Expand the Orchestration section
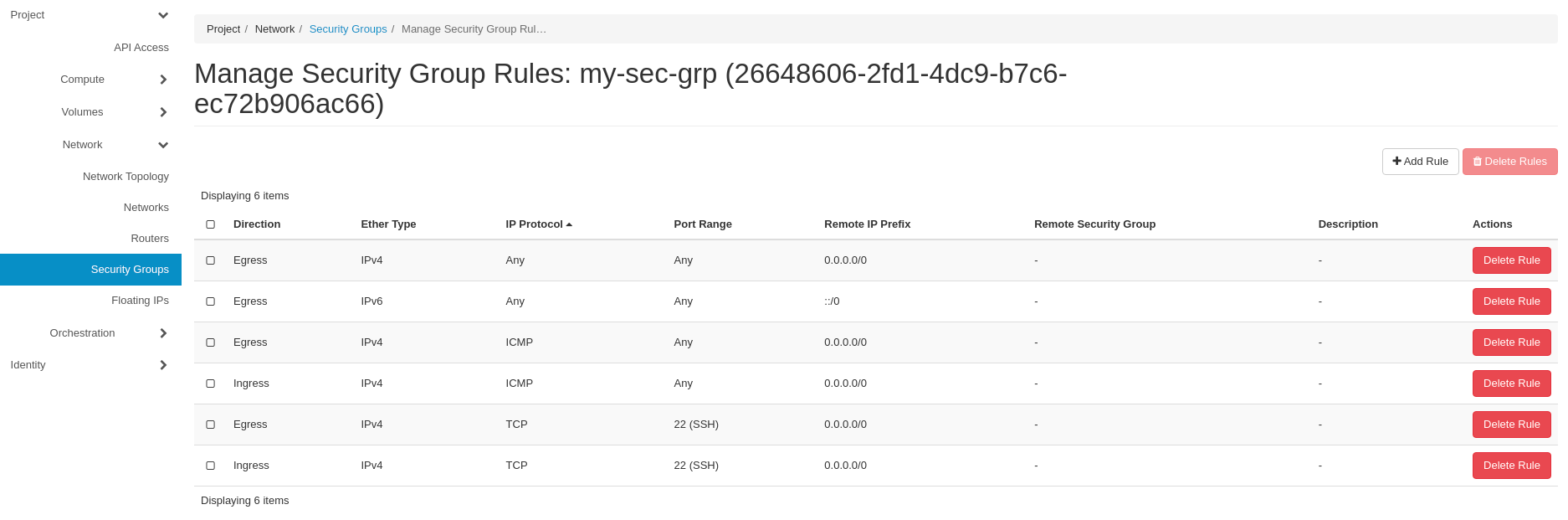The width and height of the screenshot is (1568, 520). click(x=163, y=332)
